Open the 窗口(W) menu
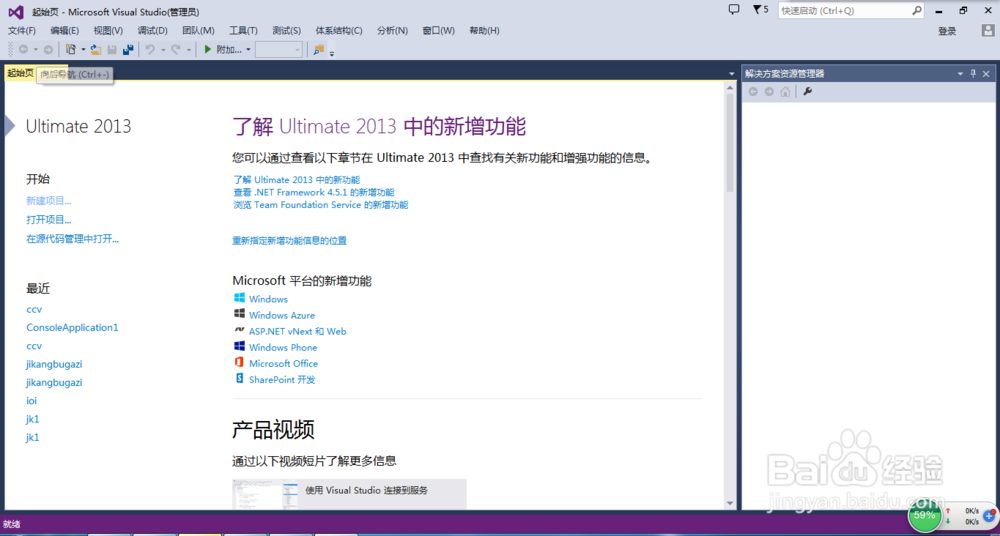This screenshot has height=536, width=1000. (x=438, y=31)
